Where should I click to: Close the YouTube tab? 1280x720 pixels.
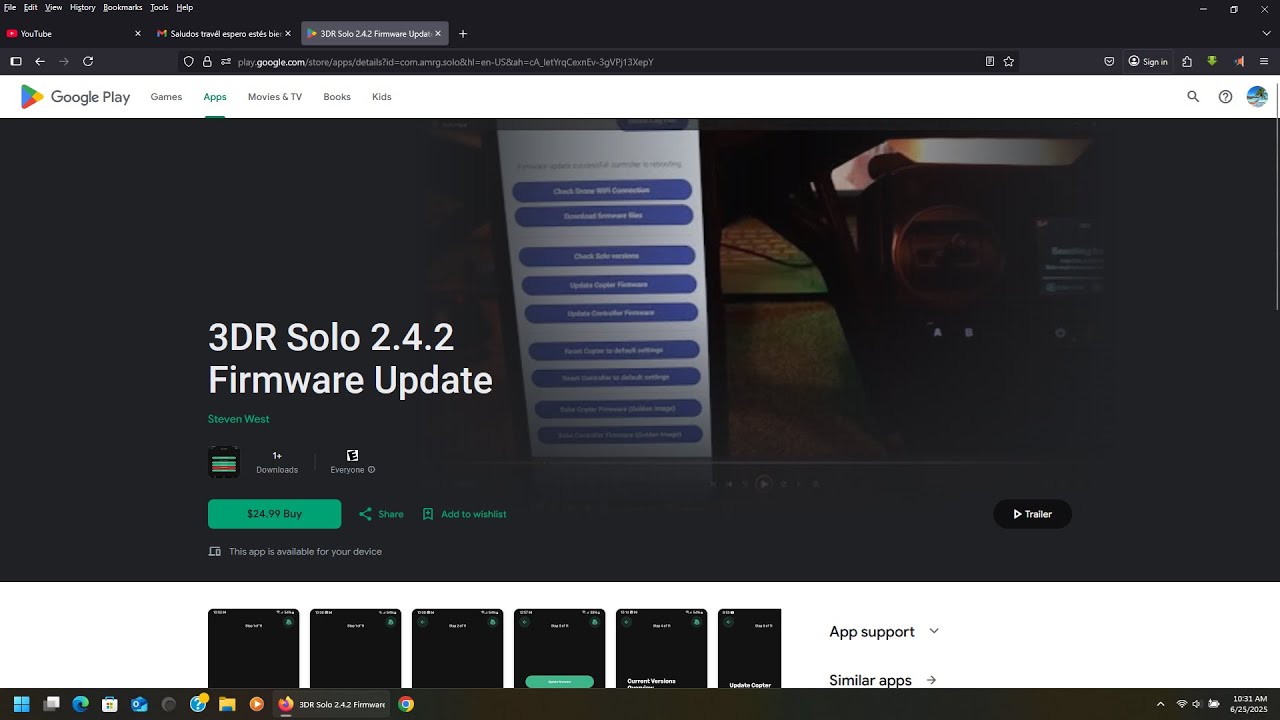[x=138, y=33]
